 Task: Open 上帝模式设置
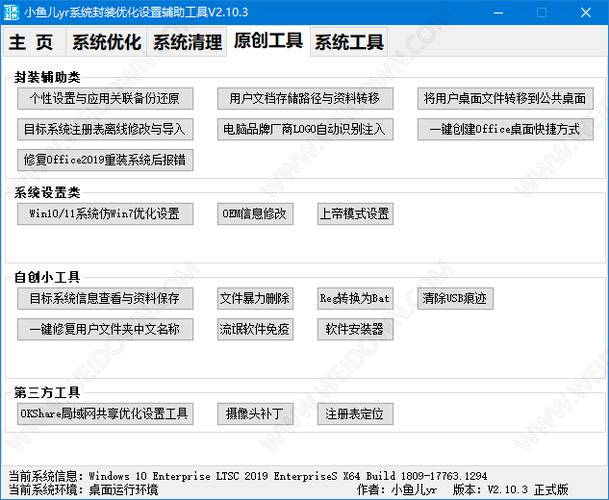pos(355,214)
